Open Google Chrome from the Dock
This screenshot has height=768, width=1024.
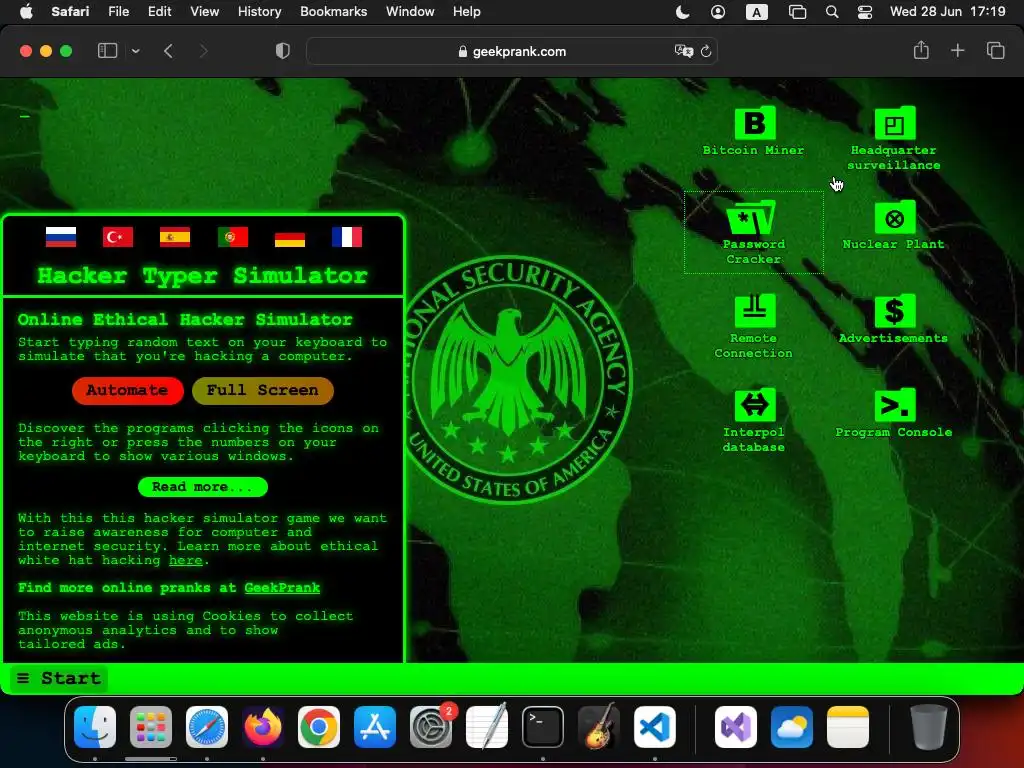point(319,727)
